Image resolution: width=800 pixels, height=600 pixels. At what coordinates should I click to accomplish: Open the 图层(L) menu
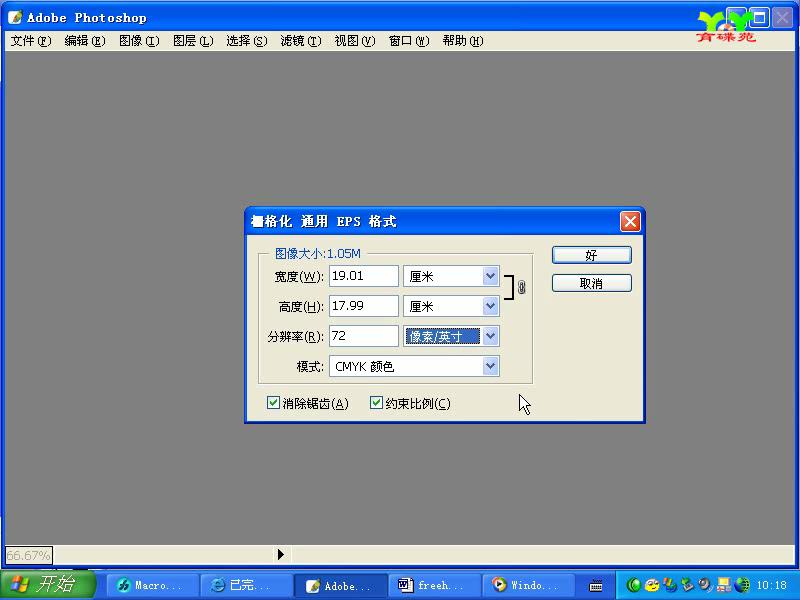tap(193, 41)
